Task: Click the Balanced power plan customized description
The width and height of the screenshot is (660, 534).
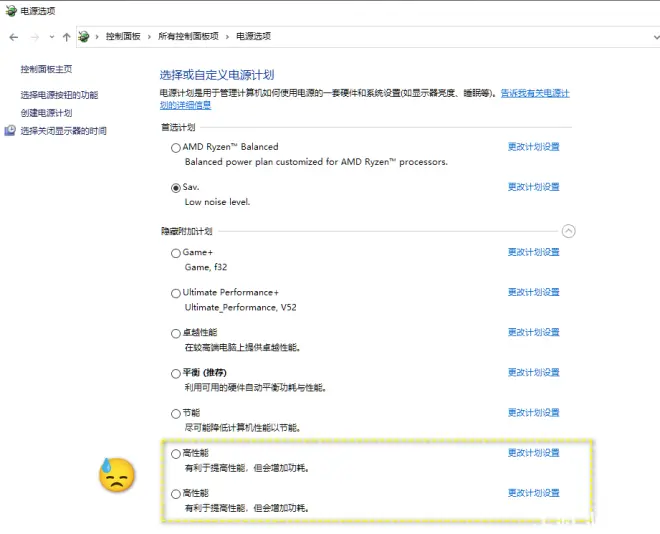Action: pyautogui.click(x=316, y=162)
